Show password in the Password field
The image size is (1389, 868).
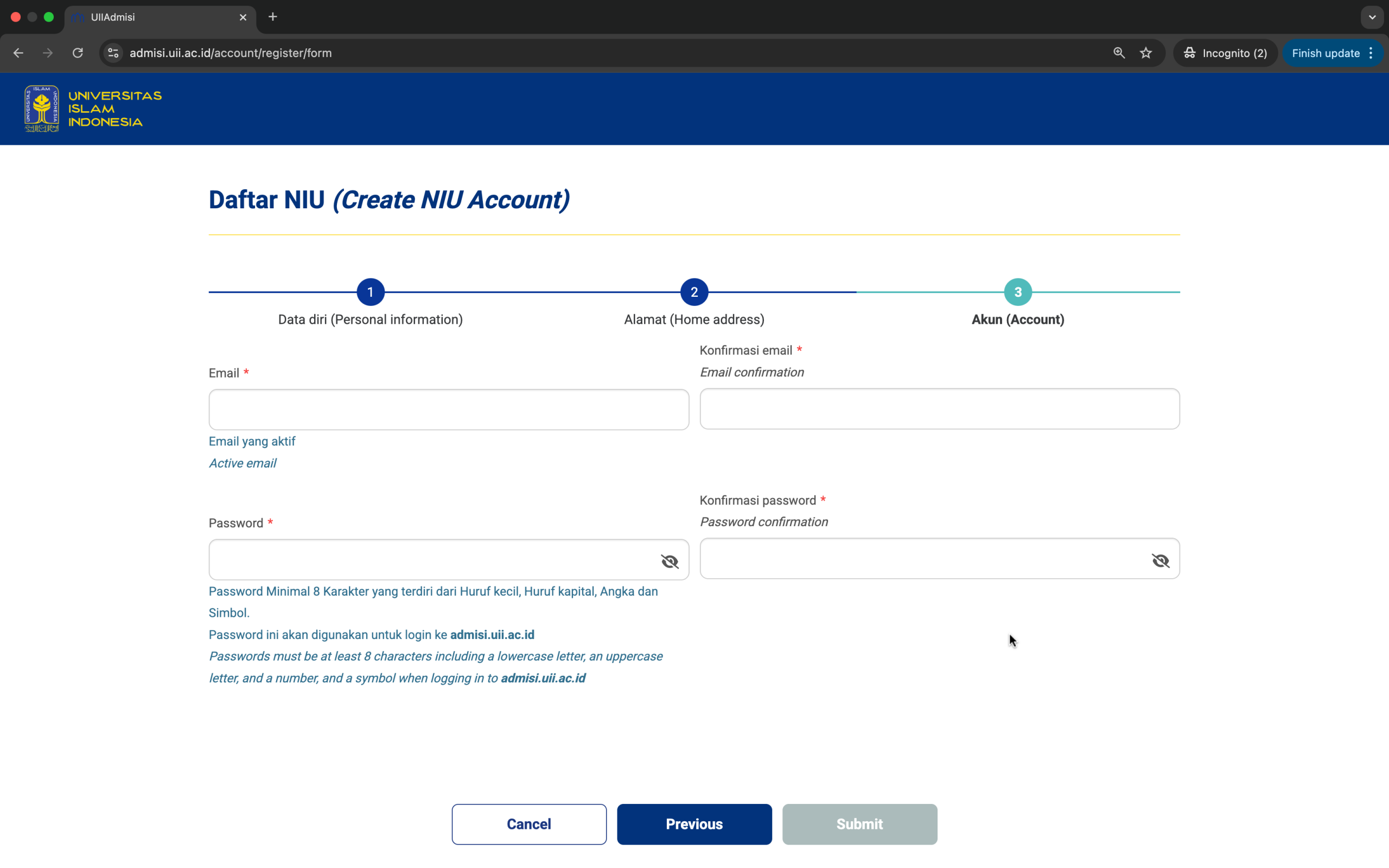tap(669, 561)
